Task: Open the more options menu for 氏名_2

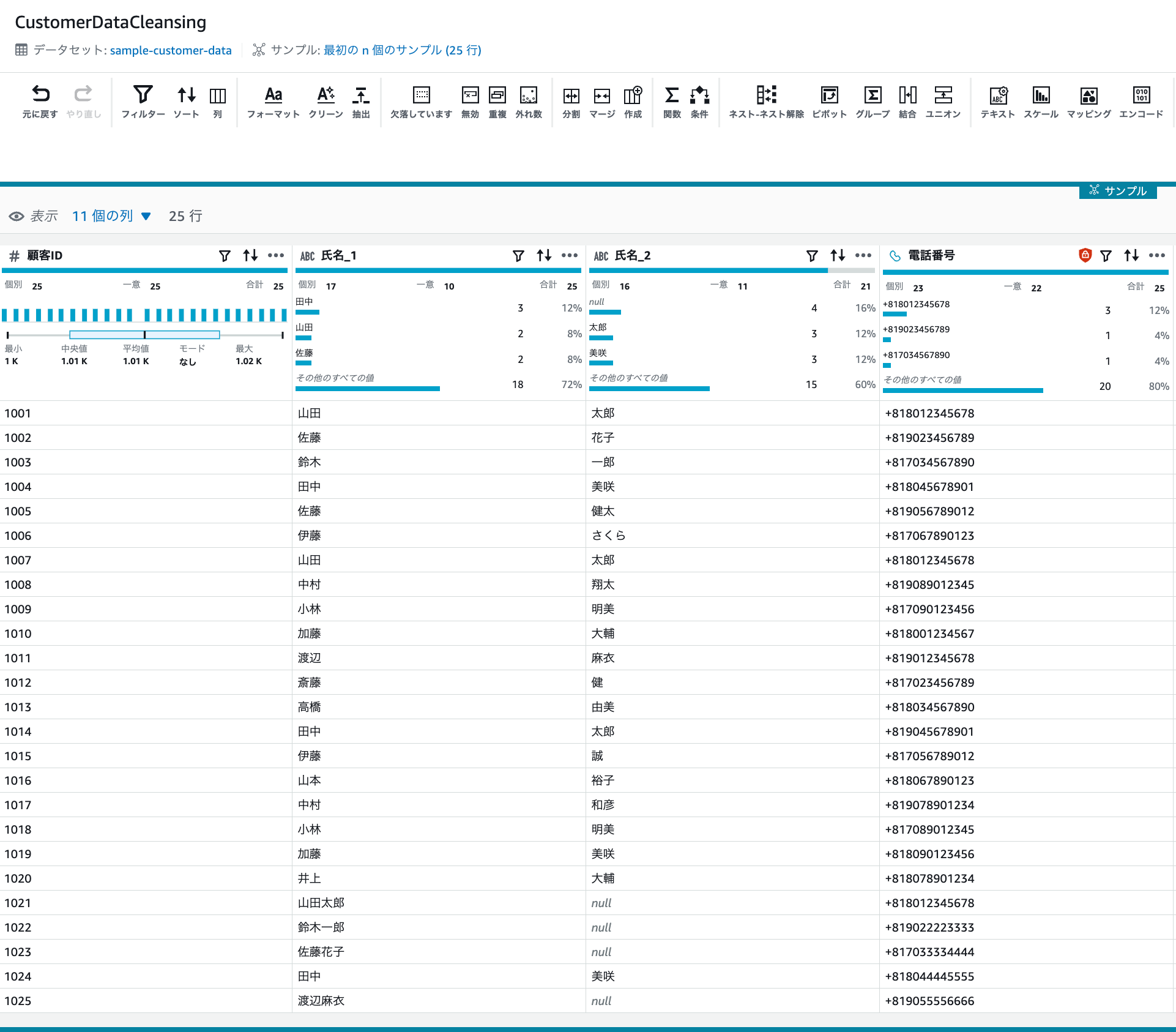Action: pyautogui.click(x=863, y=256)
